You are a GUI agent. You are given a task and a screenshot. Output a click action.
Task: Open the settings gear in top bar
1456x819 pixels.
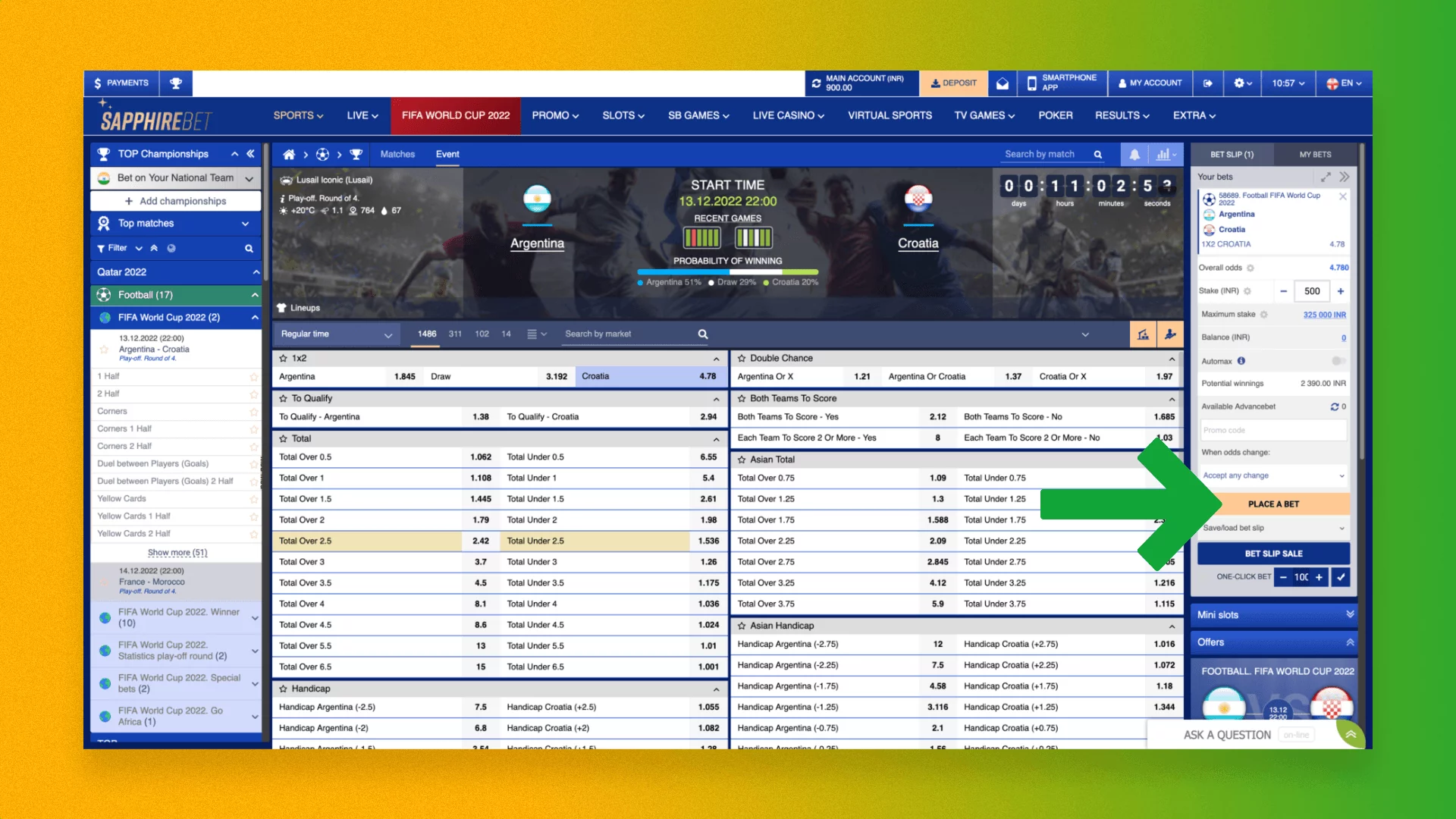[1238, 83]
